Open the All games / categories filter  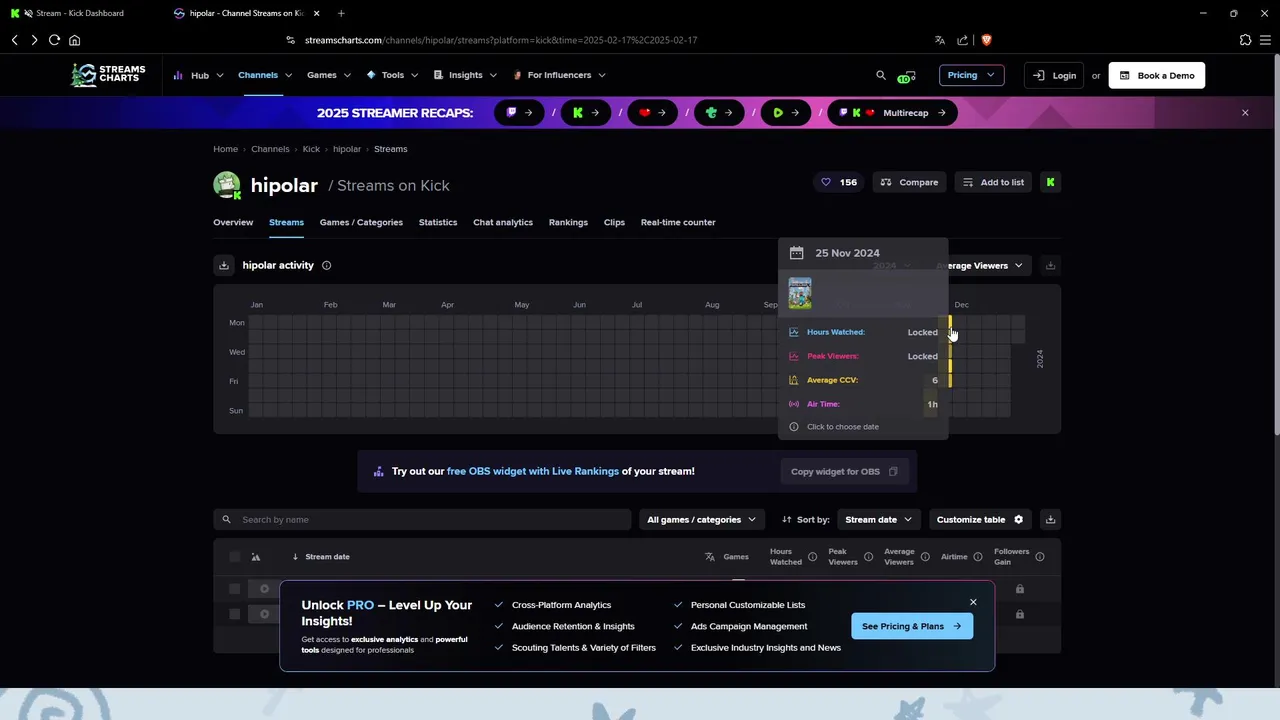point(701,519)
